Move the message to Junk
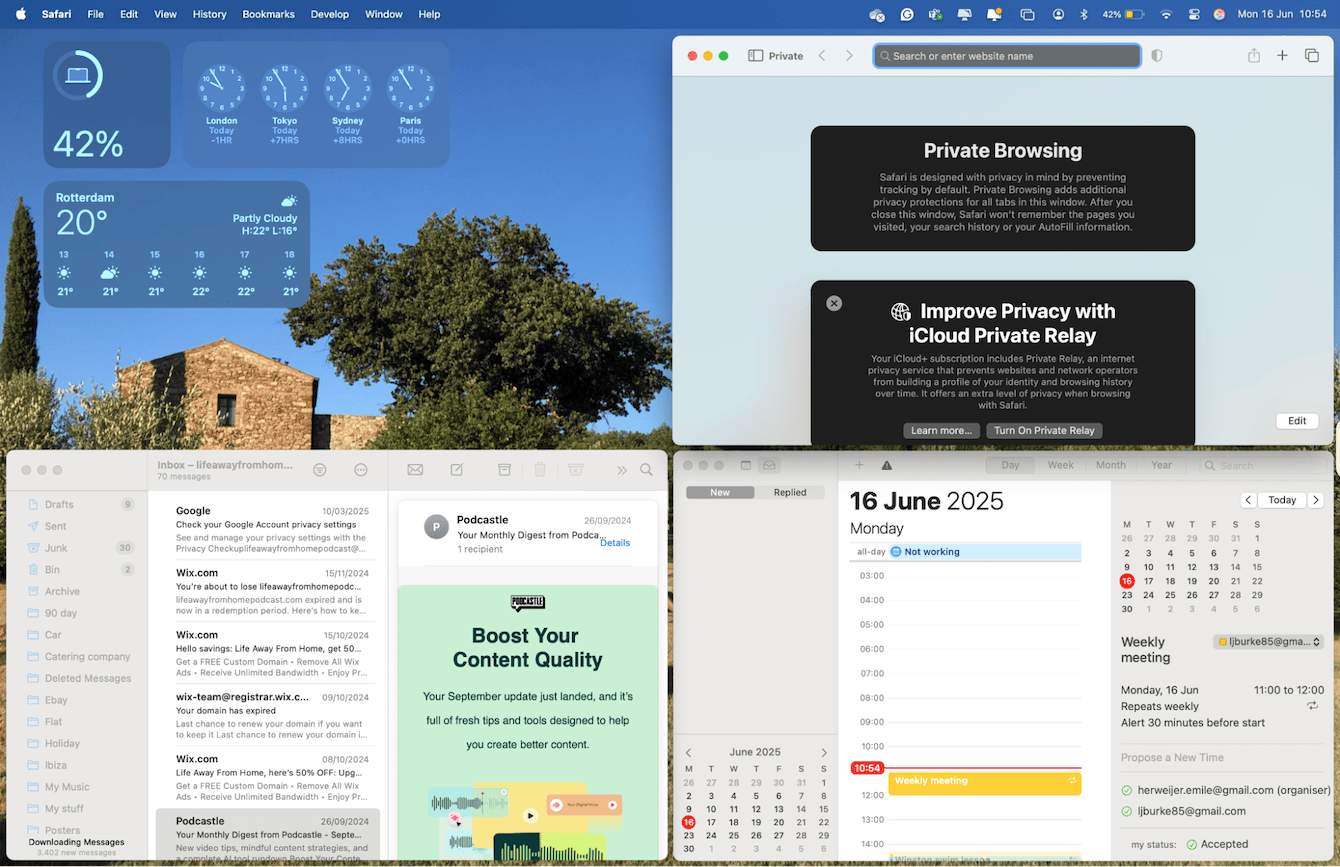Viewport: 1340px width, 867px height. (576, 468)
